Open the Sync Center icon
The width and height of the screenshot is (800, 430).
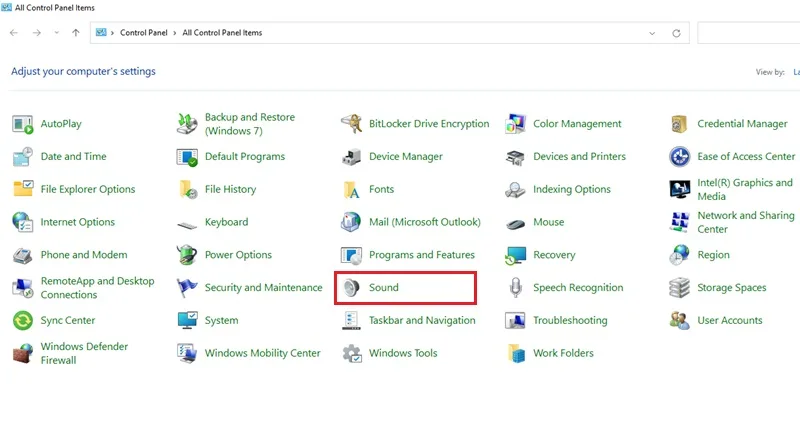coord(23,321)
